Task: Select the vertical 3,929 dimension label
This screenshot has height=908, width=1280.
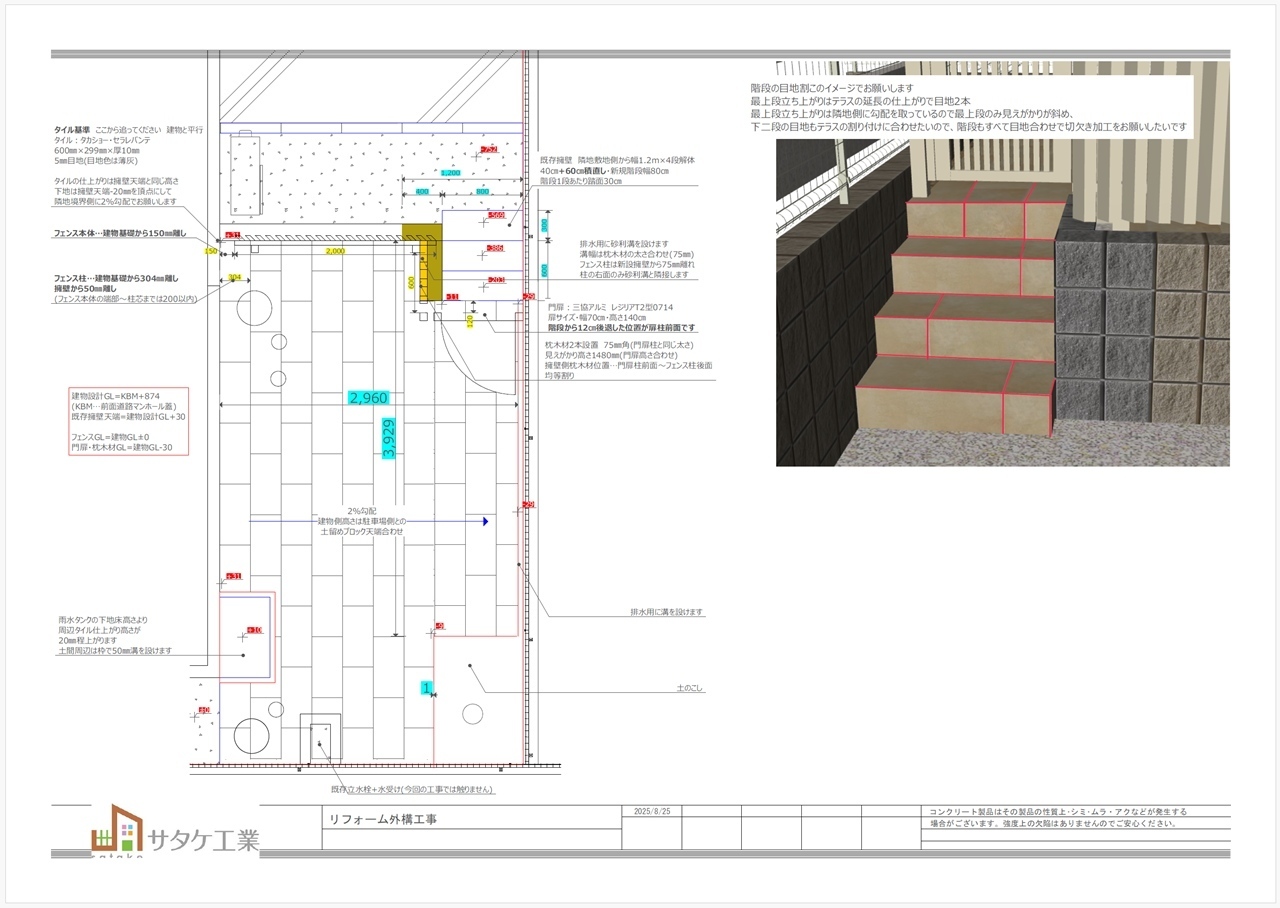Action: (389, 438)
